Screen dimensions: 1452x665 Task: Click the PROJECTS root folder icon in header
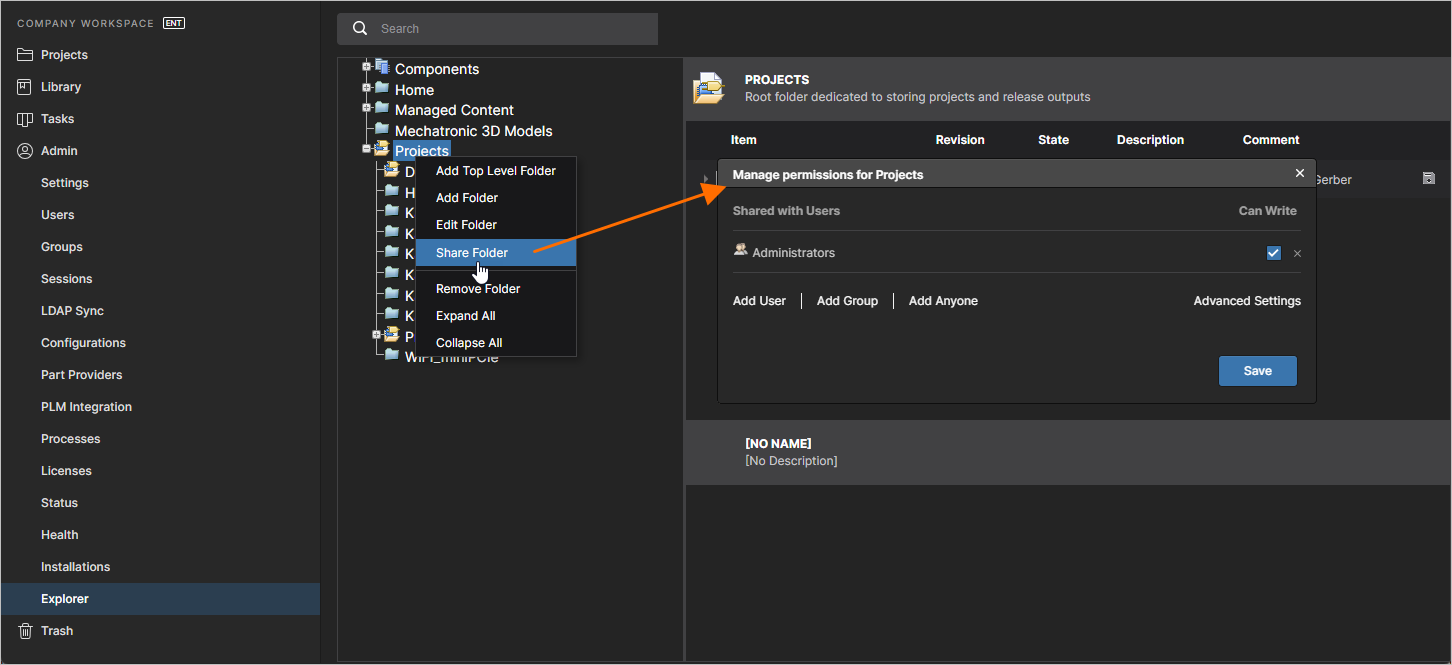(709, 88)
